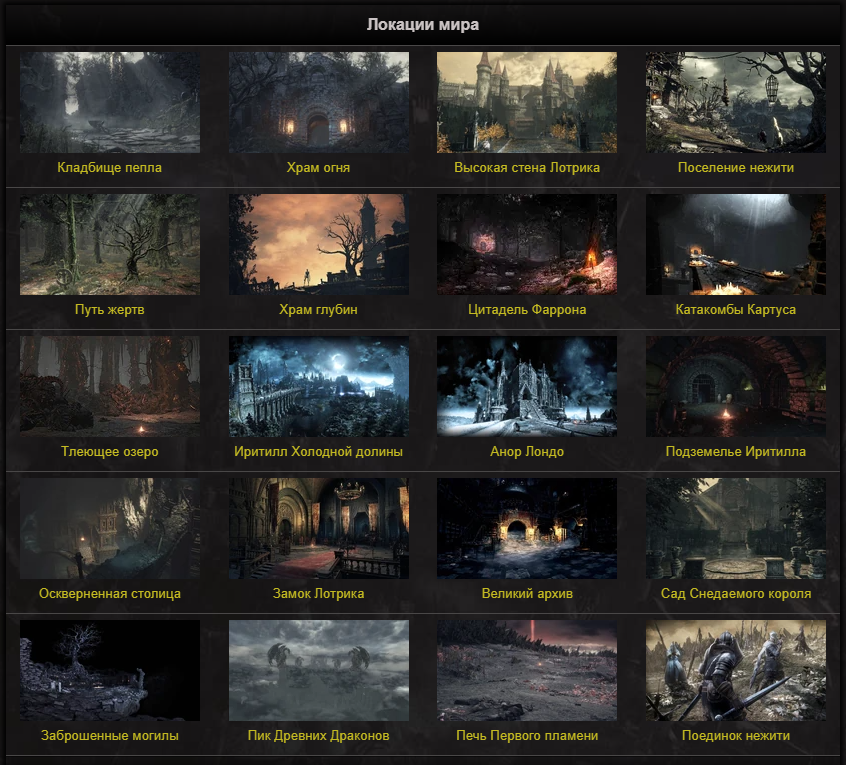Open the Поселение нежити thumbnail
Viewport: 846px width, 765px height.
[736, 103]
